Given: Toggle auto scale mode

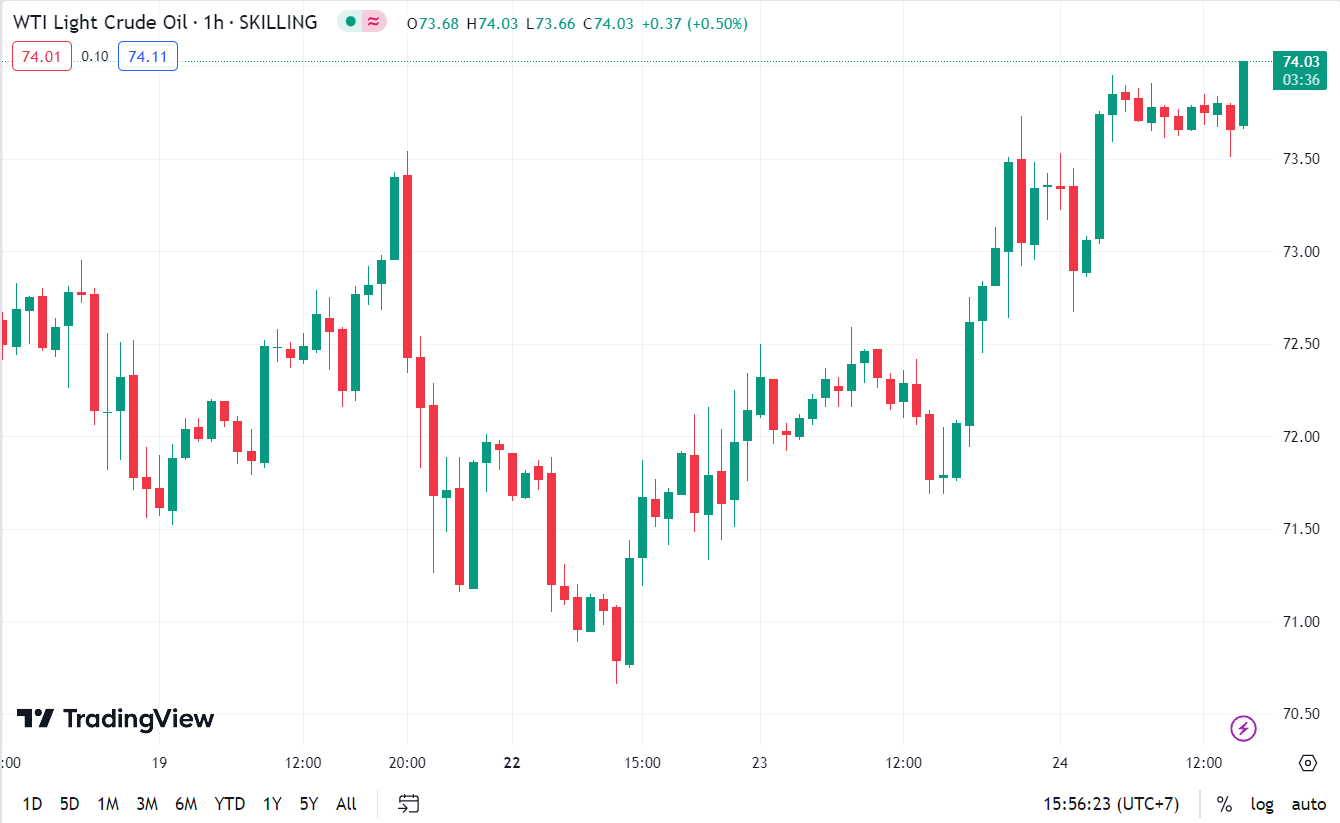Looking at the screenshot, I should click(x=1308, y=804).
